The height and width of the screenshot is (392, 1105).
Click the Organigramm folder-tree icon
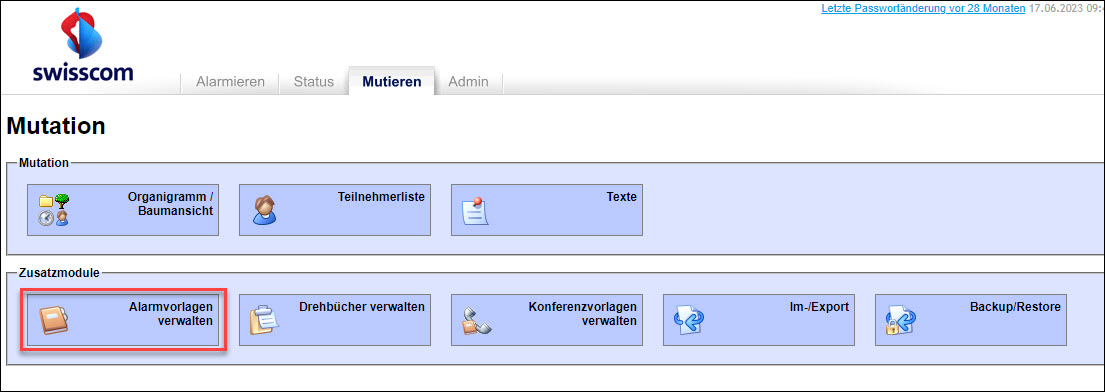click(x=54, y=210)
